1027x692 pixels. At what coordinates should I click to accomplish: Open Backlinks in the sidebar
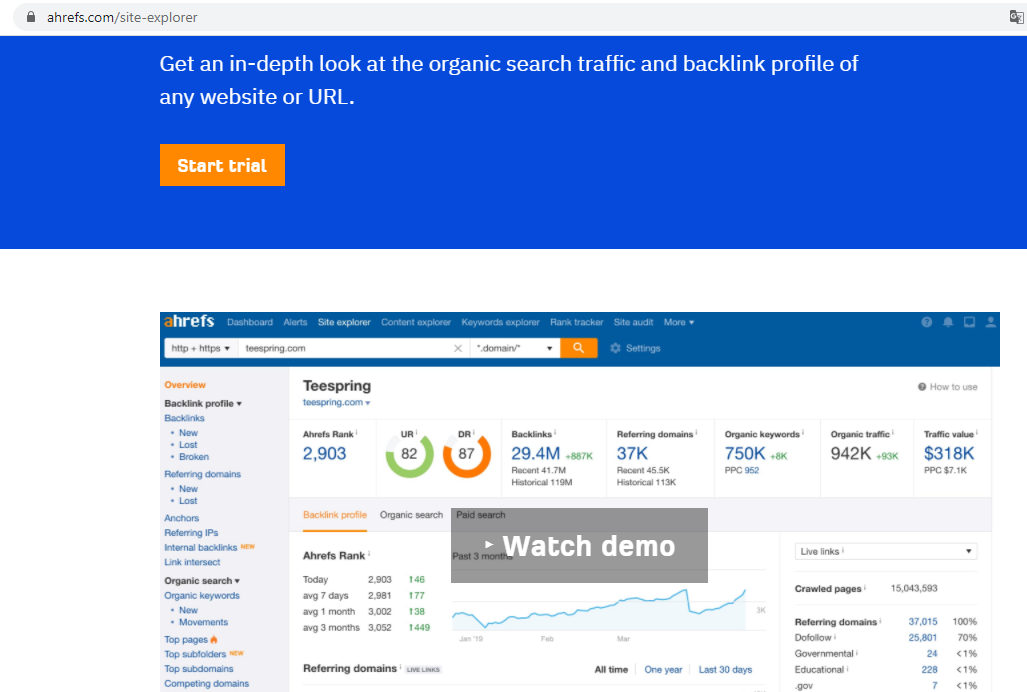point(184,418)
